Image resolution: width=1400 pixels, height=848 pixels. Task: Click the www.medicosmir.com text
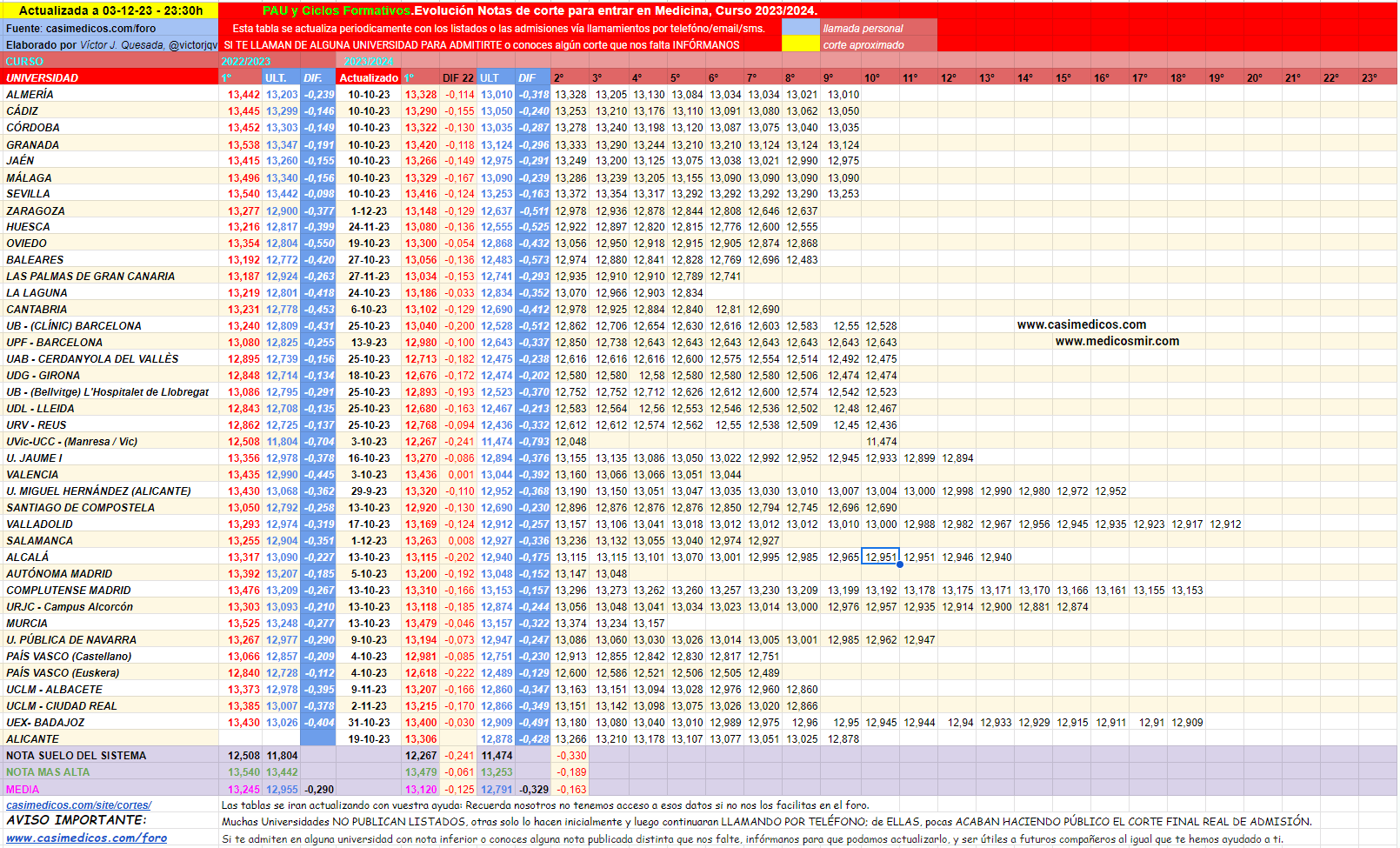tap(1117, 341)
